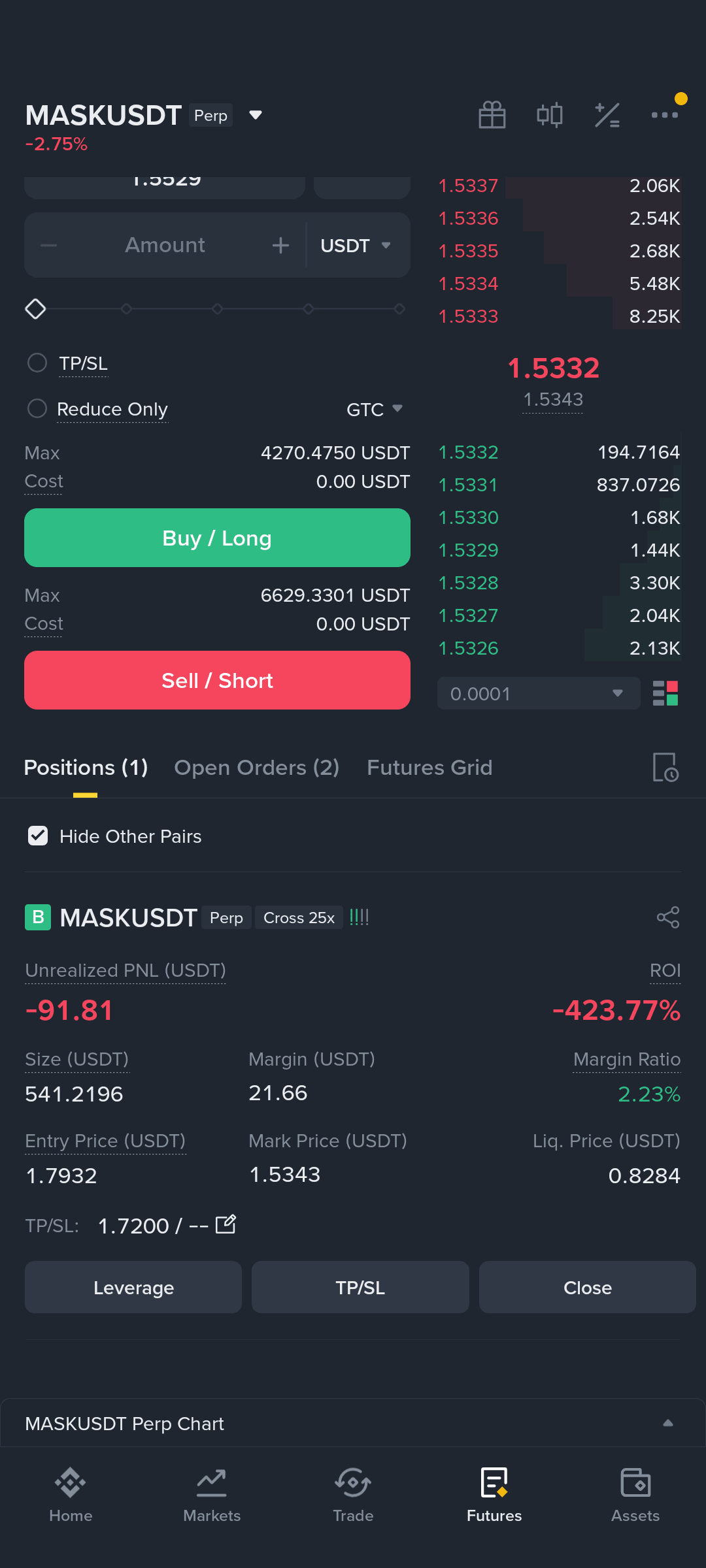Edit the position TP/SL pencil icon

(226, 1224)
